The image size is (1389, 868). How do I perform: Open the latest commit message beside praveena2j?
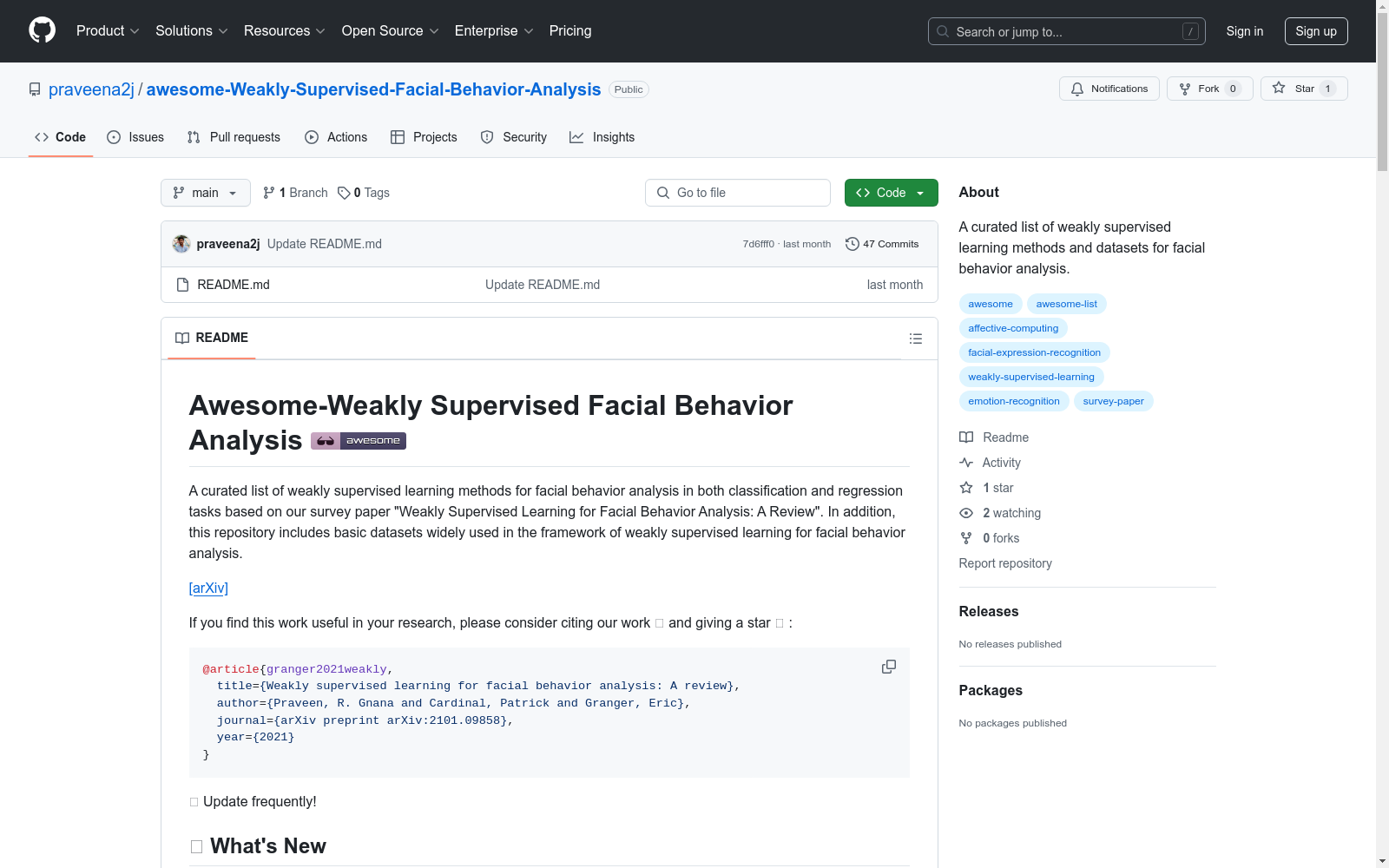click(325, 244)
